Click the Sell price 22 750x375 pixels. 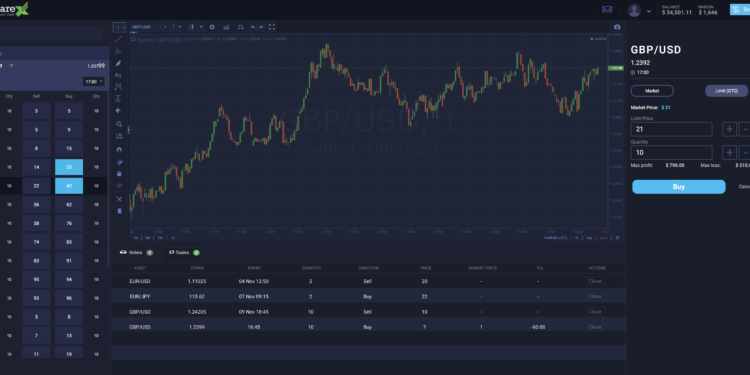(x=36, y=186)
